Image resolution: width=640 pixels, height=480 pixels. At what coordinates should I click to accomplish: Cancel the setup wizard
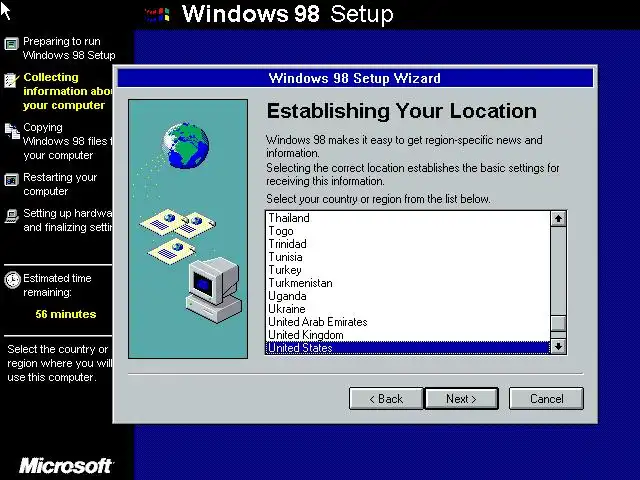[546, 398]
